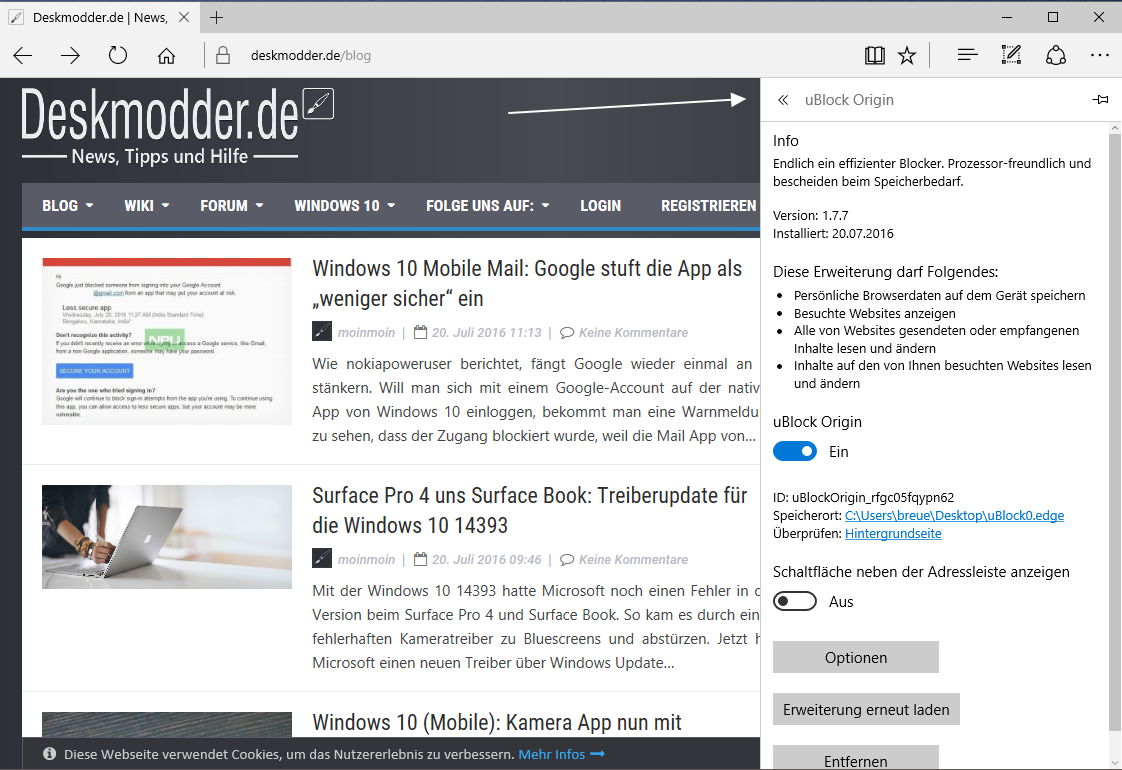Click the moinmoin avatar under the Surface Pro 4 article
Screen dimensions: 1122x770
click(x=322, y=558)
